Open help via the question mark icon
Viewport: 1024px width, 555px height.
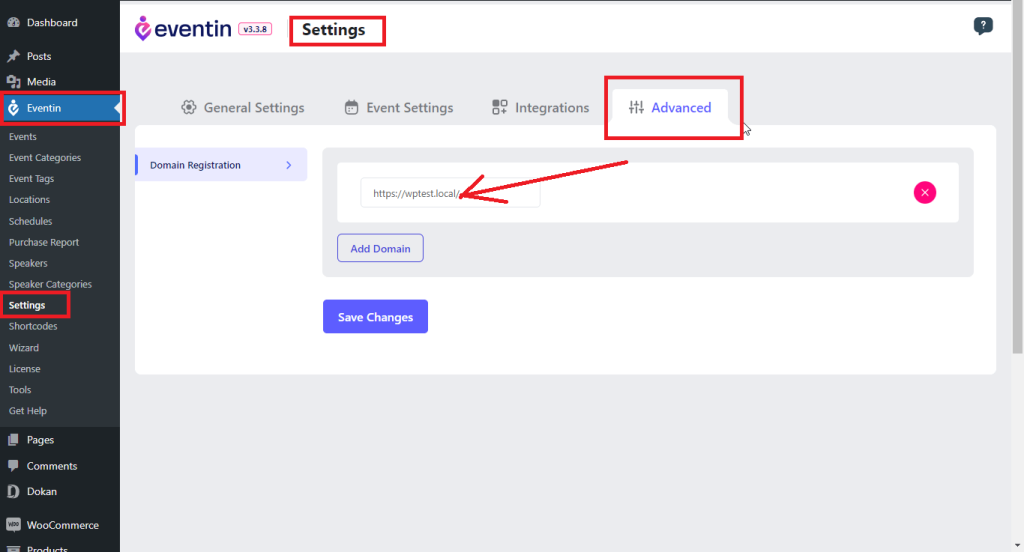983,26
